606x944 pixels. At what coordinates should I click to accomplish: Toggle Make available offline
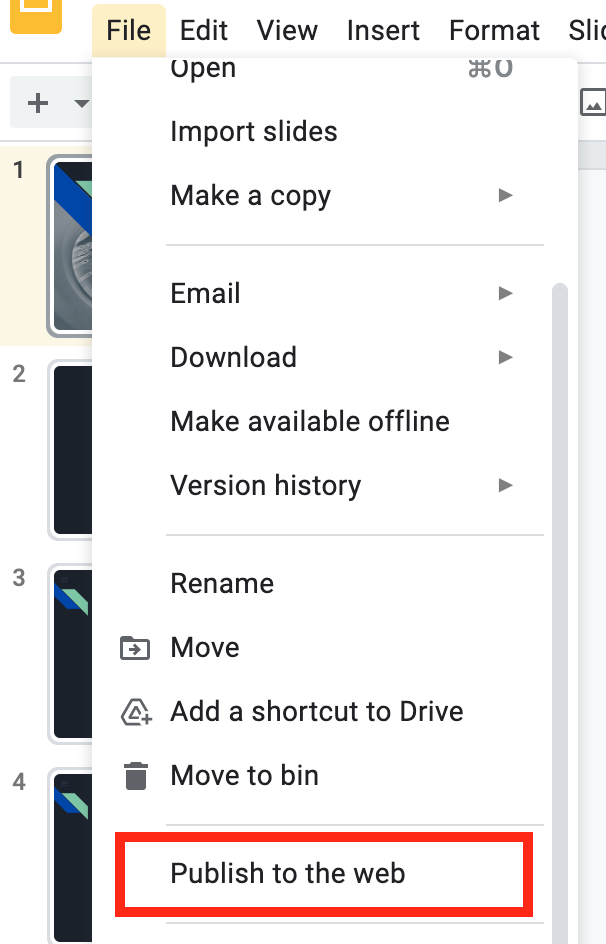point(310,421)
